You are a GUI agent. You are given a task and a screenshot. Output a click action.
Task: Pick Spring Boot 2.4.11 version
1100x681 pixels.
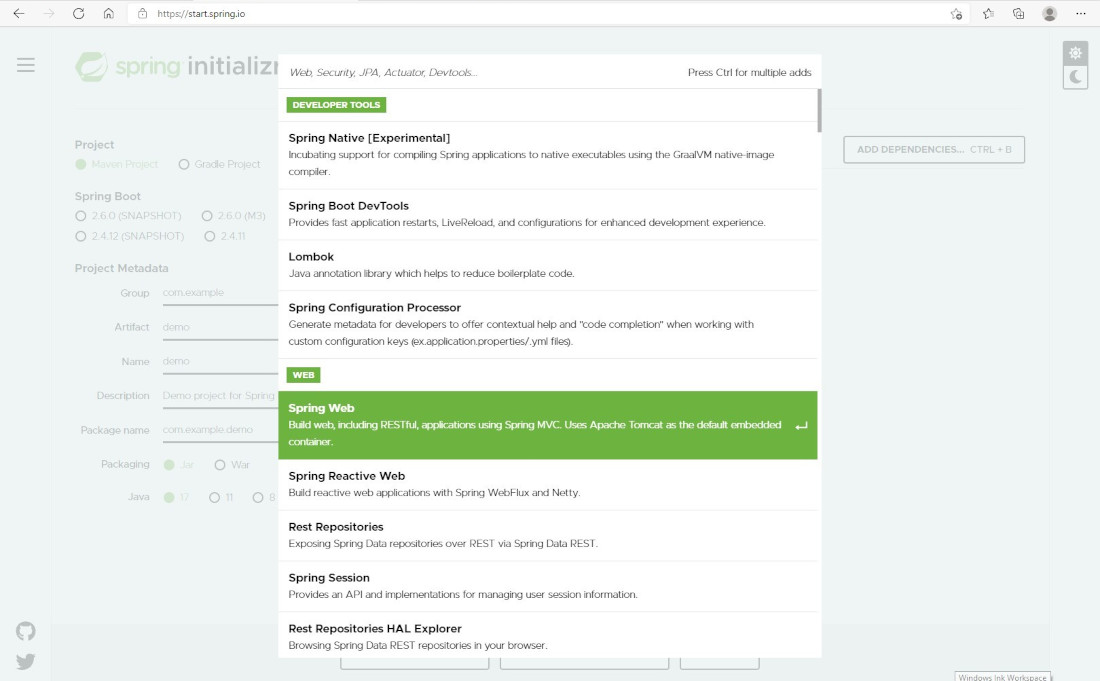click(x=210, y=236)
